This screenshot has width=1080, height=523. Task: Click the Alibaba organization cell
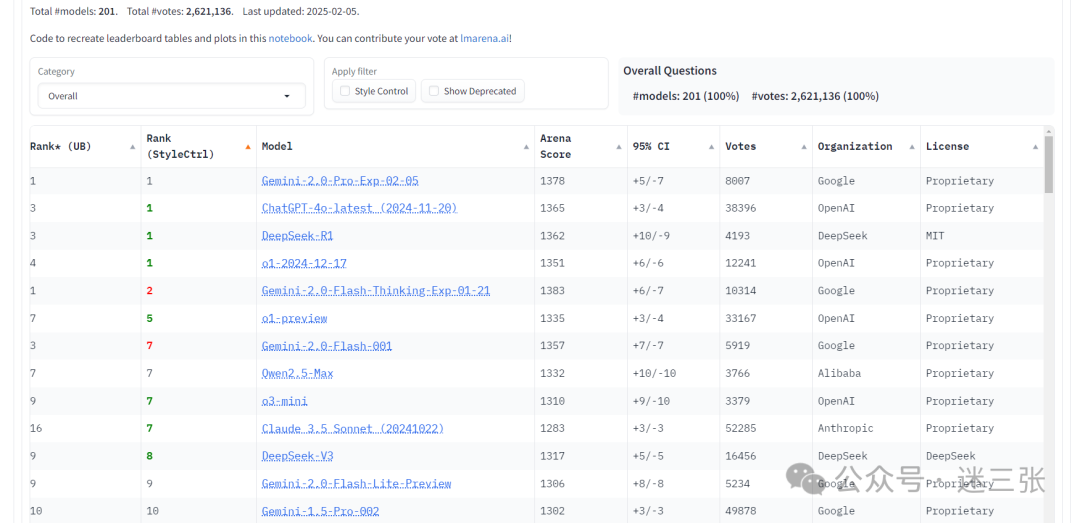tap(839, 373)
